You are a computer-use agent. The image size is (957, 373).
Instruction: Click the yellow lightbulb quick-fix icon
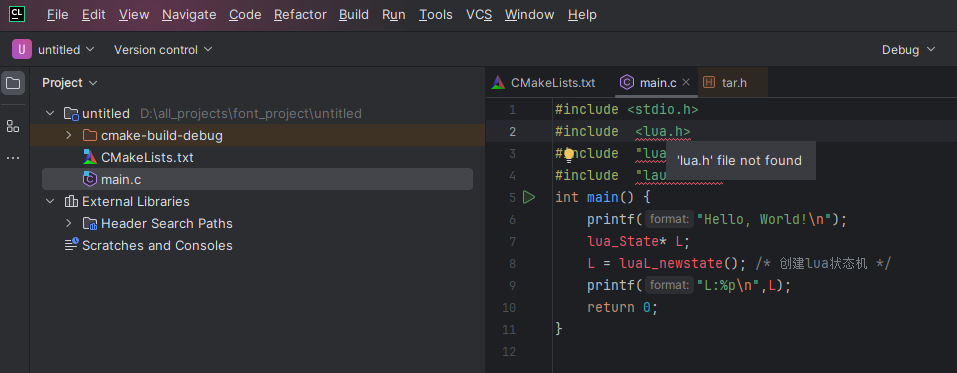point(569,154)
